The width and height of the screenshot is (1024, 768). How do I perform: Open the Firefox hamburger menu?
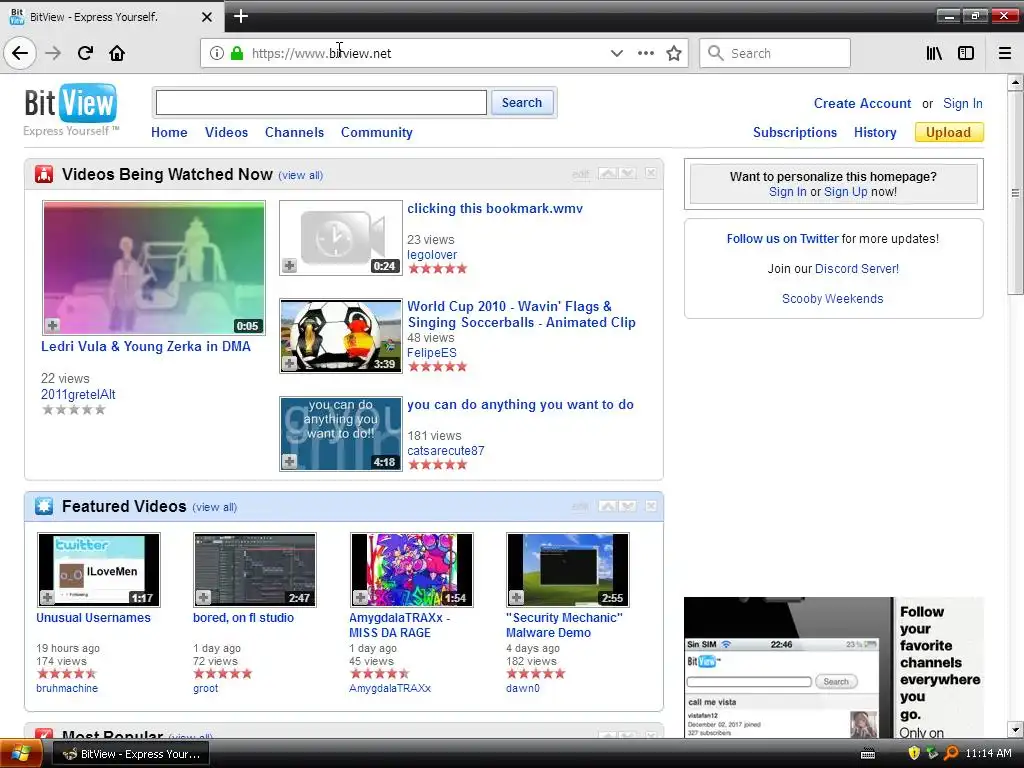(x=1005, y=53)
